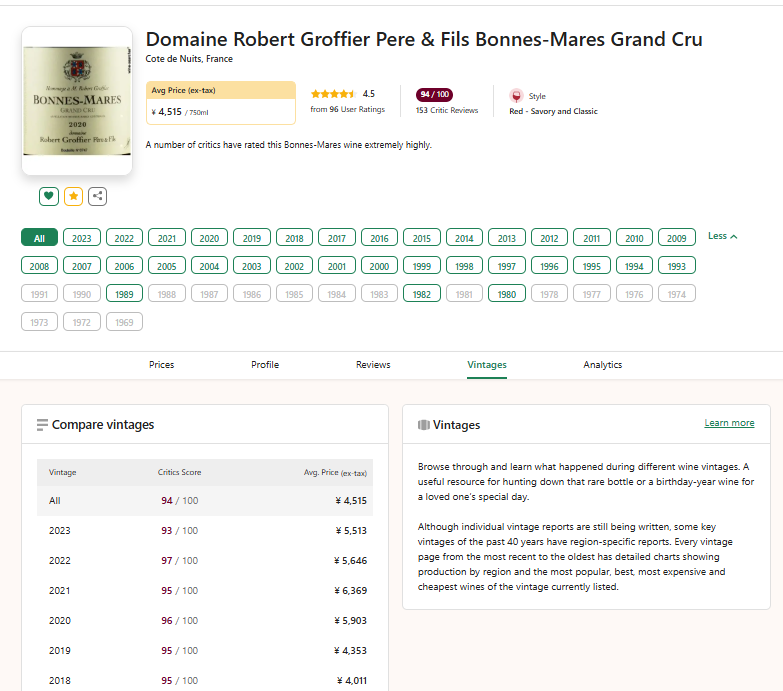This screenshot has height=691, width=783.
Task: Switch to the Prices tab
Action: [x=161, y=365]
